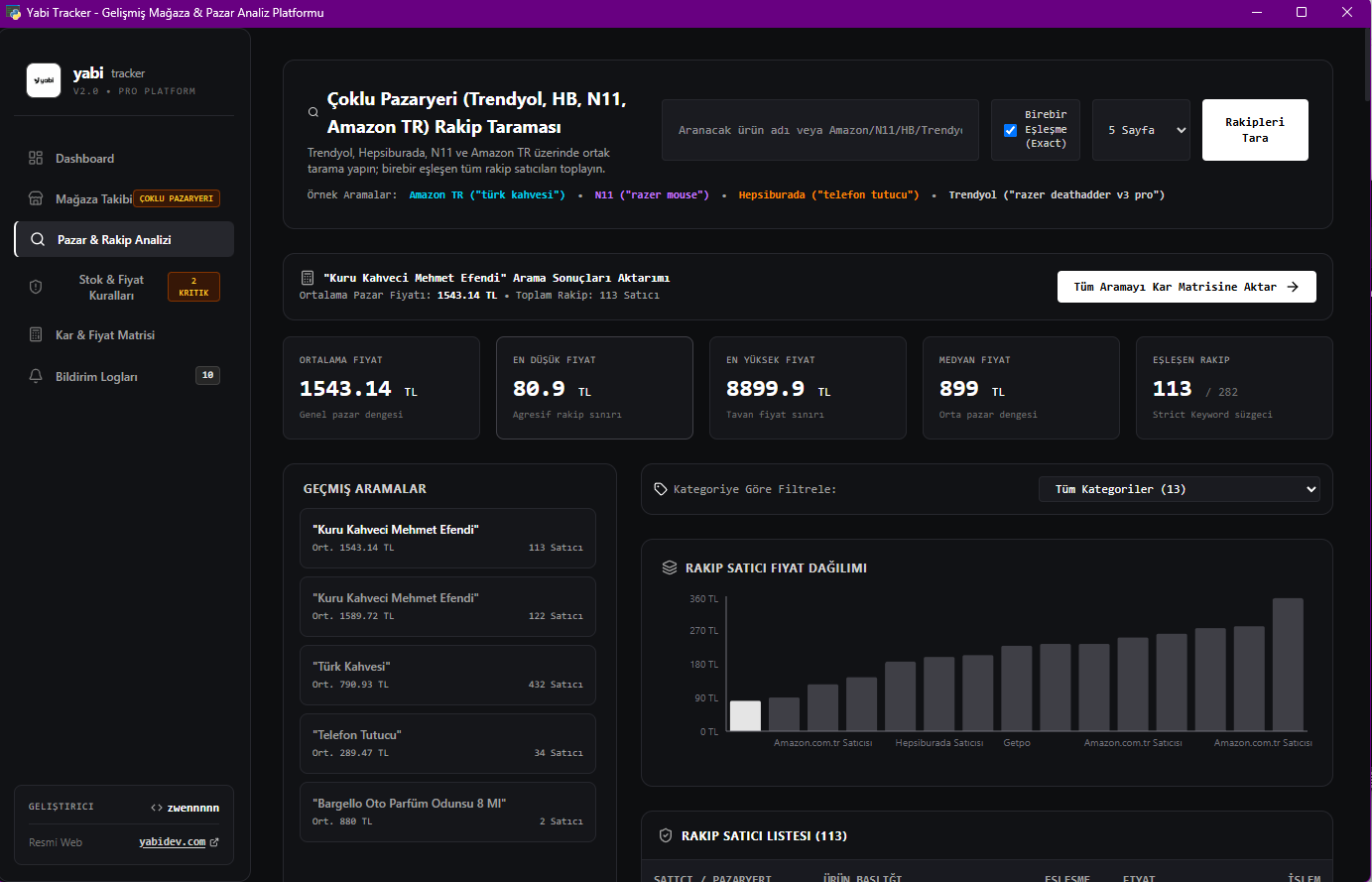Click the layers icon next to Rakip Satıcı Fiyat Dağılımı
Image resolution: width=1372 pixels, height=882 pixels.
[x=670, y=567]
